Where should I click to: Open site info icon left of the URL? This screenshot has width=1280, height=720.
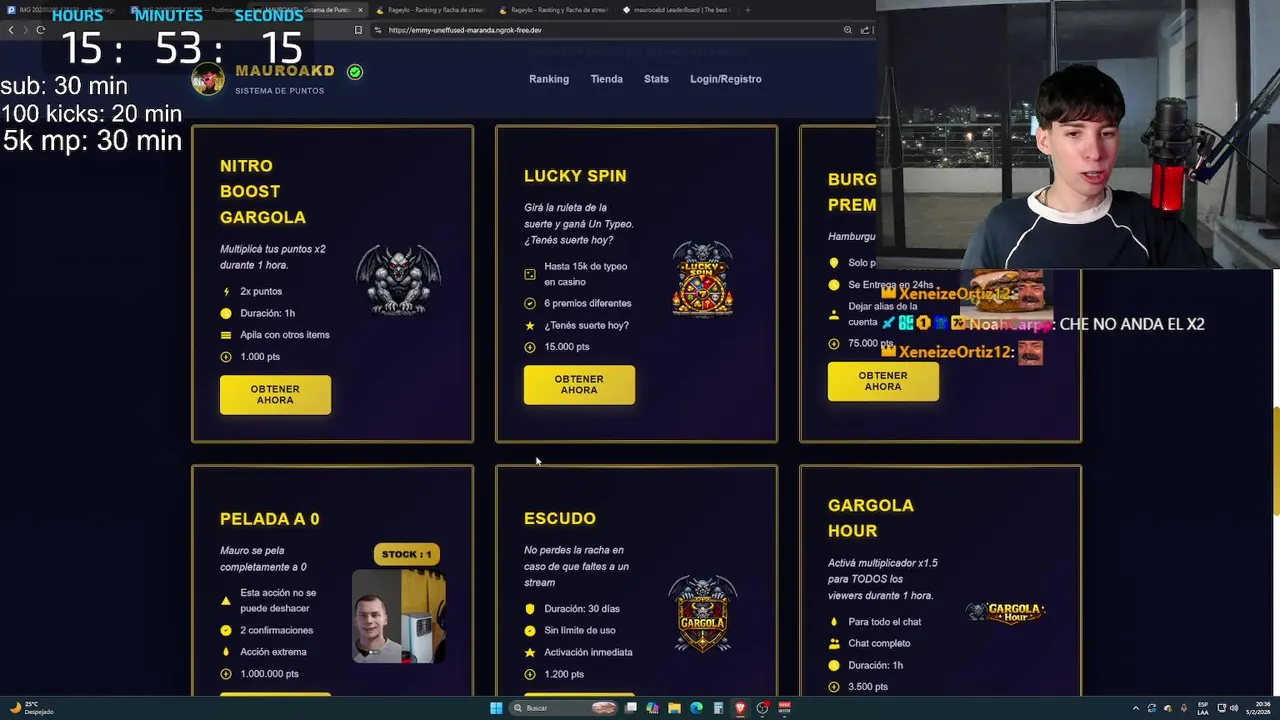pos(378,30)
